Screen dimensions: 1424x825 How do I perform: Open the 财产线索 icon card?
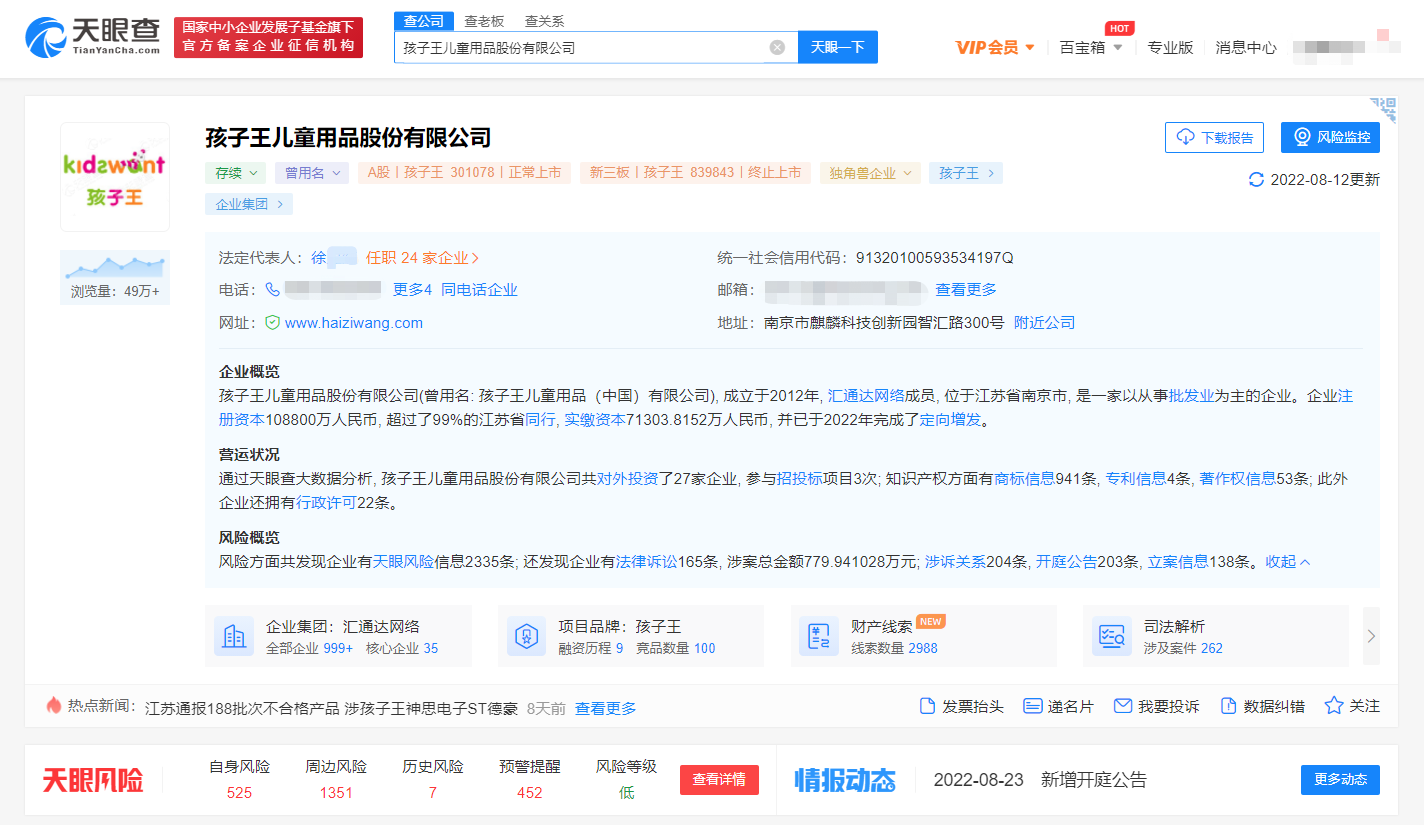tap(818, 637)
